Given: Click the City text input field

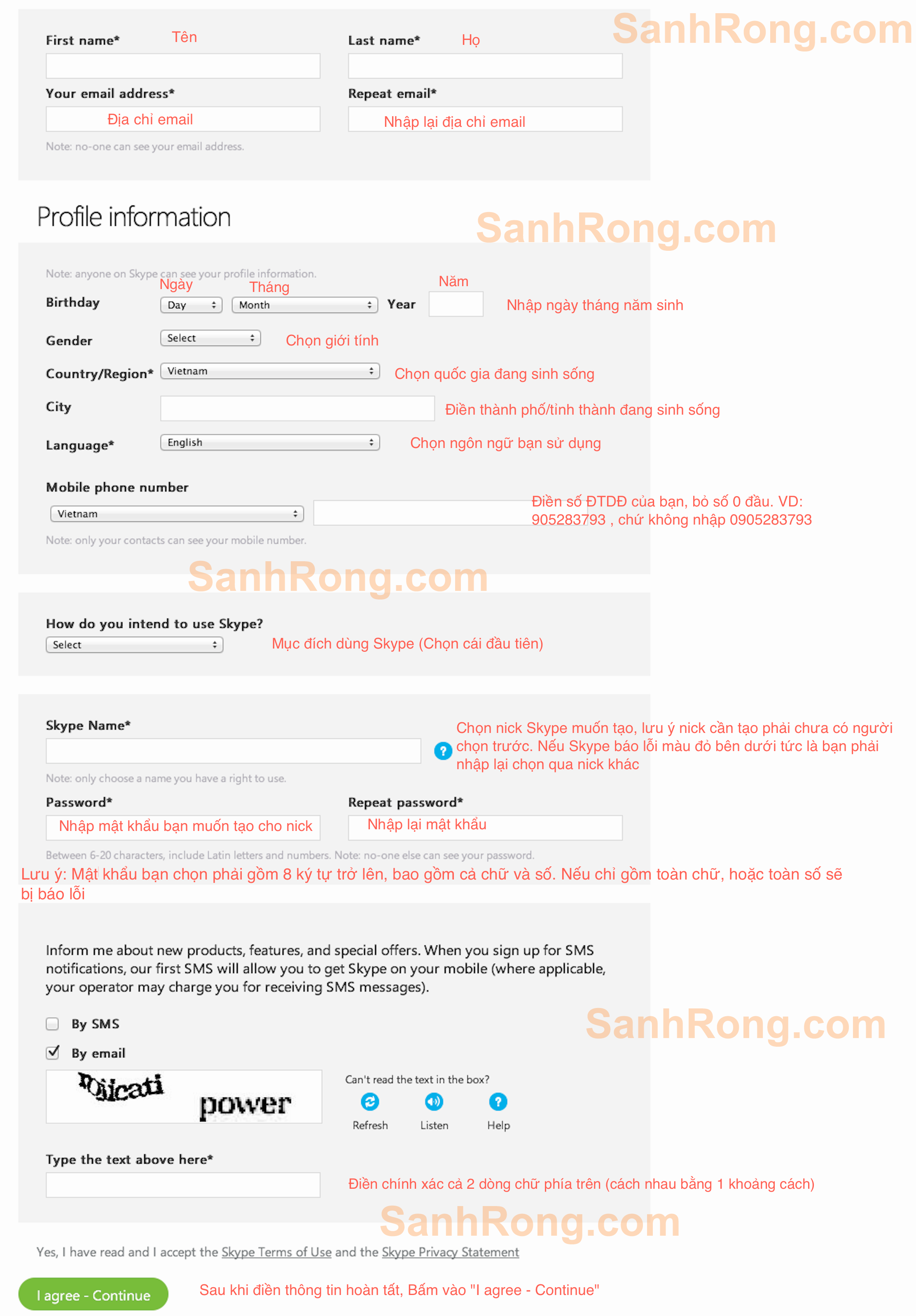Looking at the screenshot, I should (x=291, y=408).
